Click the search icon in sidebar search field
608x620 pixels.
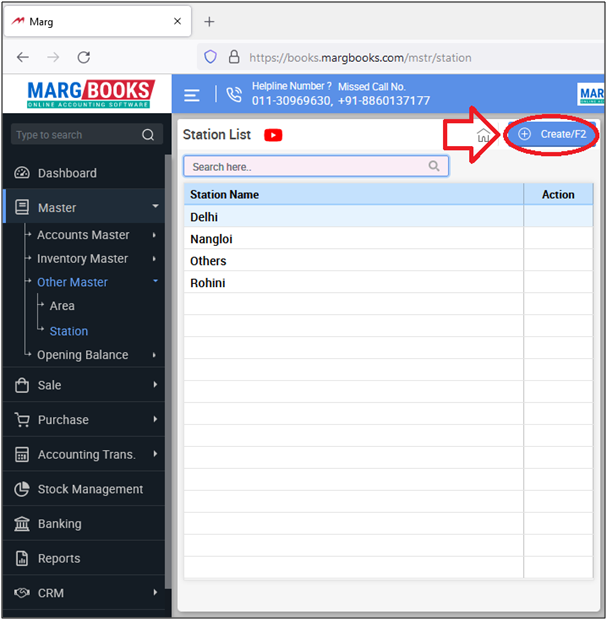pos(148,135)
